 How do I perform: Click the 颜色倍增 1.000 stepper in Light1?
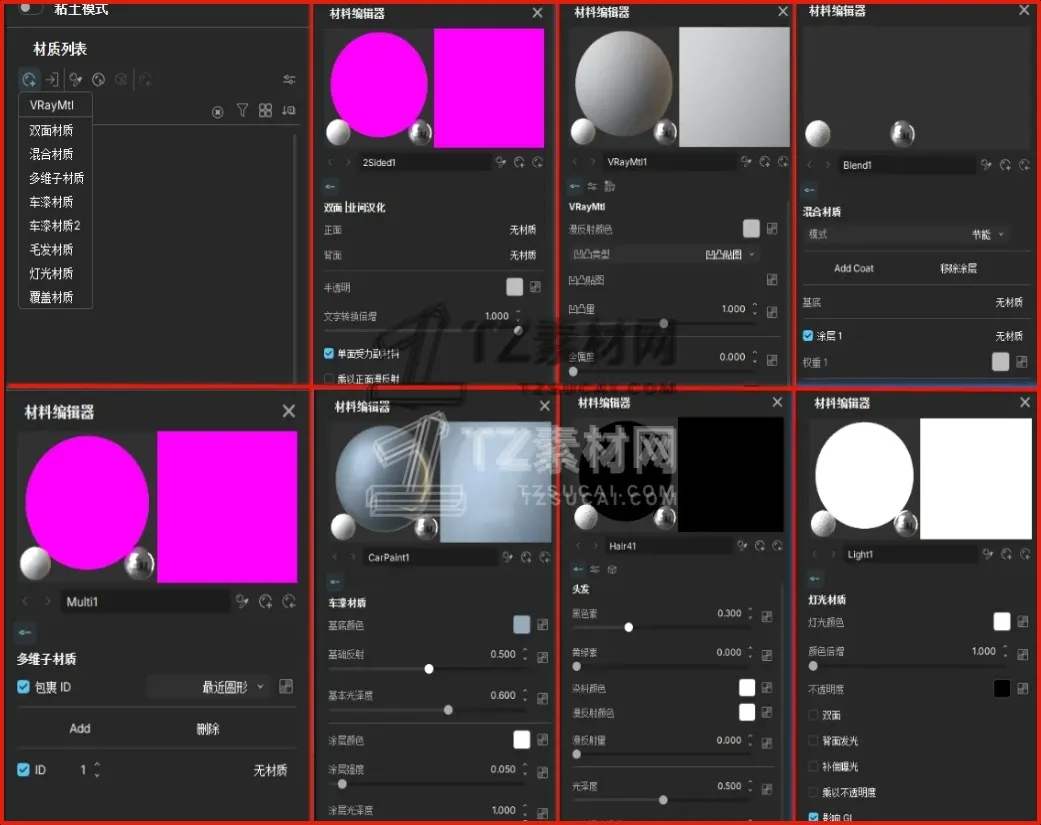click(x=1005, y=650)
